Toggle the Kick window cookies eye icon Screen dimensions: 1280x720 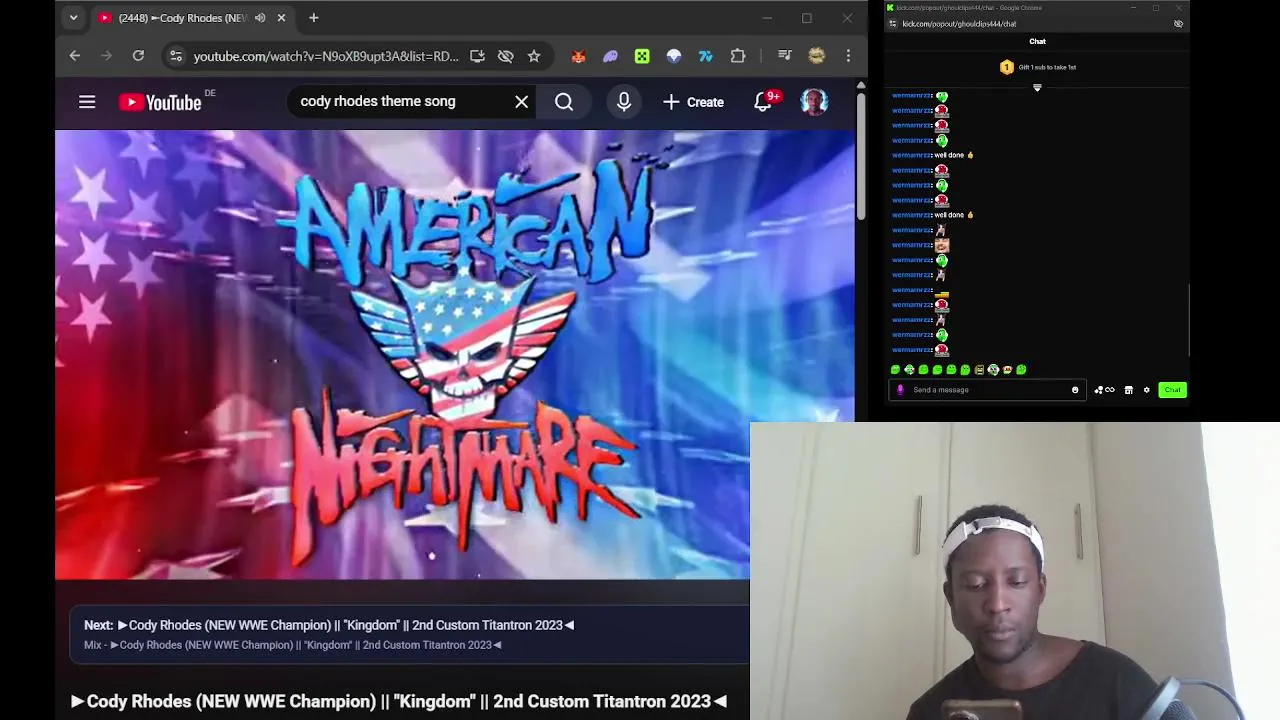1178,24
